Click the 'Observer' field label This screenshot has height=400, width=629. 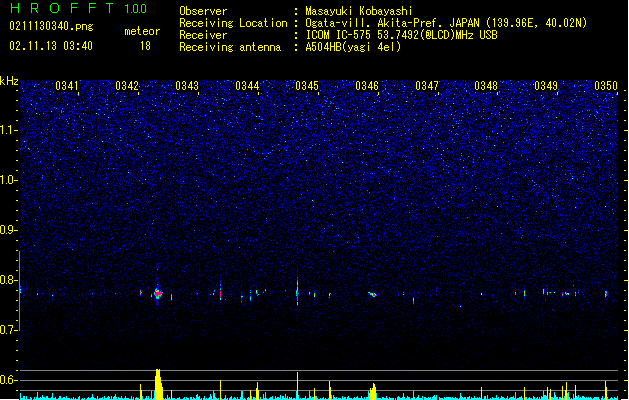pyautogui.click(x=203, y=11)
